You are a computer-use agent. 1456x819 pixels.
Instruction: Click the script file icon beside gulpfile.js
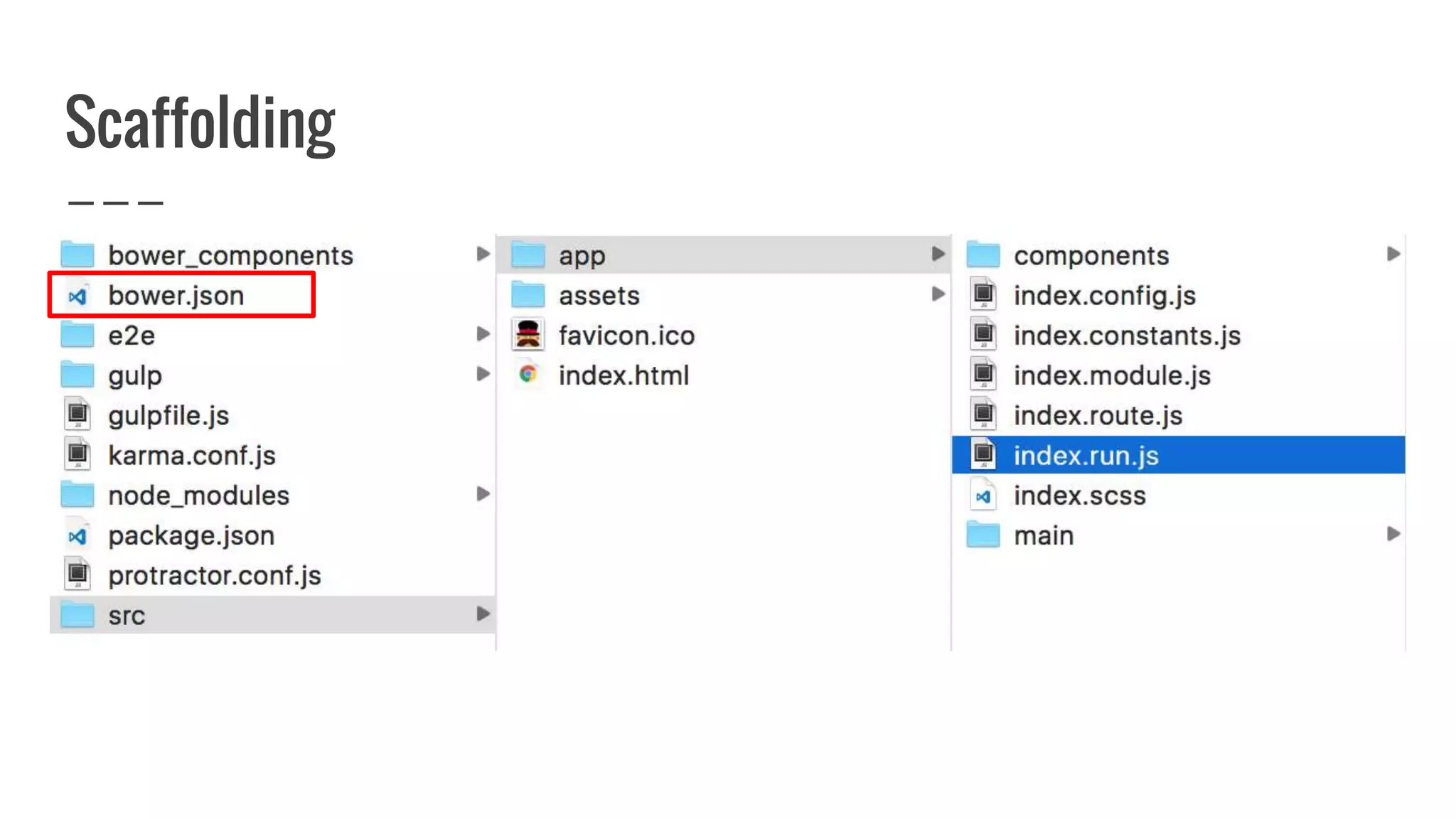coord(77,414)
